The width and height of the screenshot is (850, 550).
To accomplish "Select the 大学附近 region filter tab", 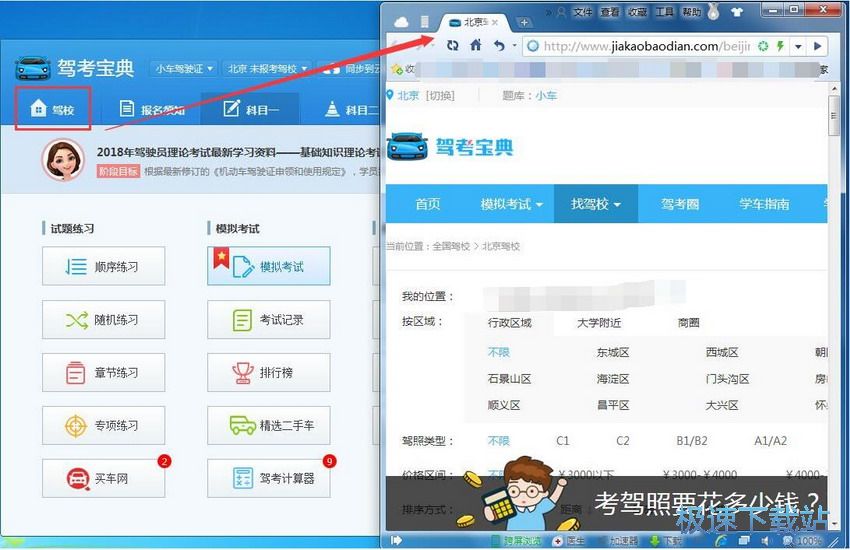I will 599,322.
